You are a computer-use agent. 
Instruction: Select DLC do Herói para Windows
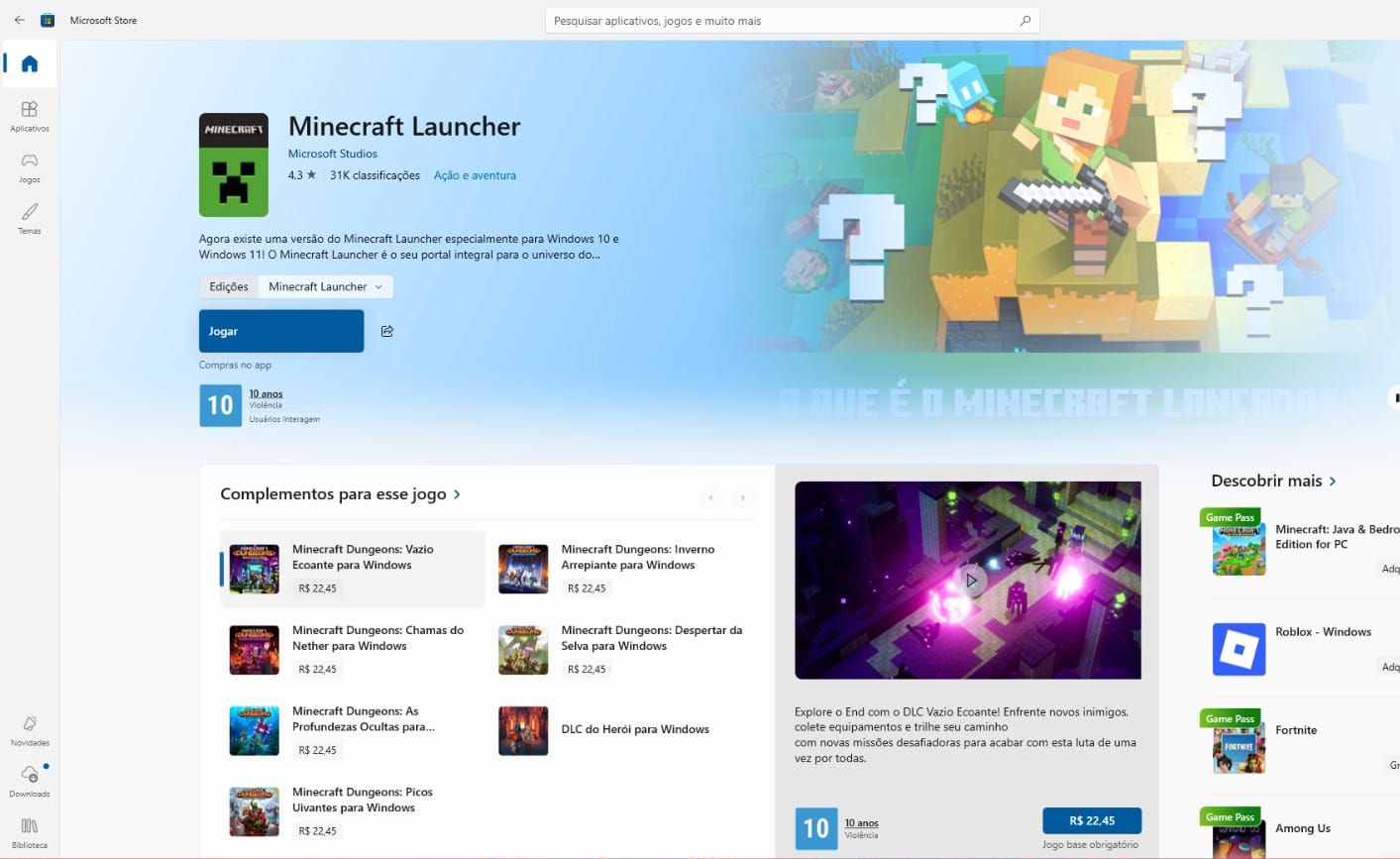(623, 731)
